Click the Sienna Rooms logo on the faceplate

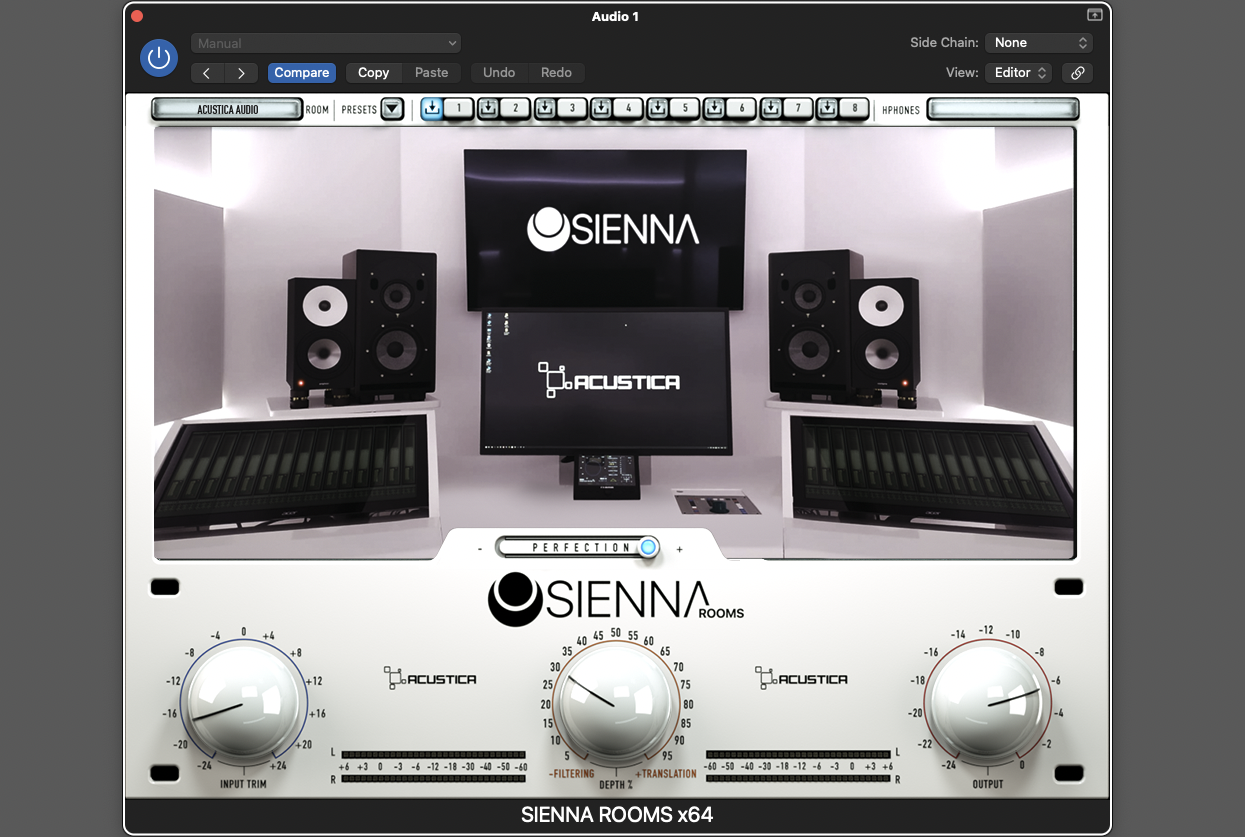[613, 598]
